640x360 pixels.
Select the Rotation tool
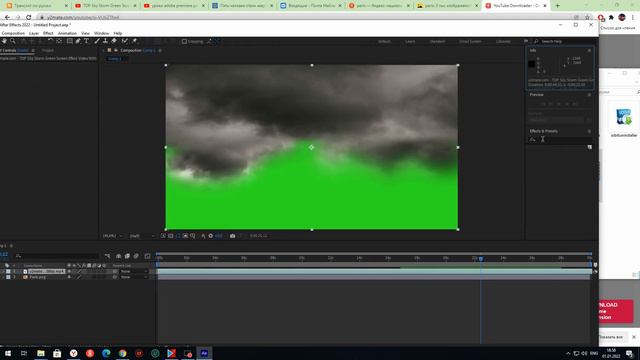pos(50,41)
